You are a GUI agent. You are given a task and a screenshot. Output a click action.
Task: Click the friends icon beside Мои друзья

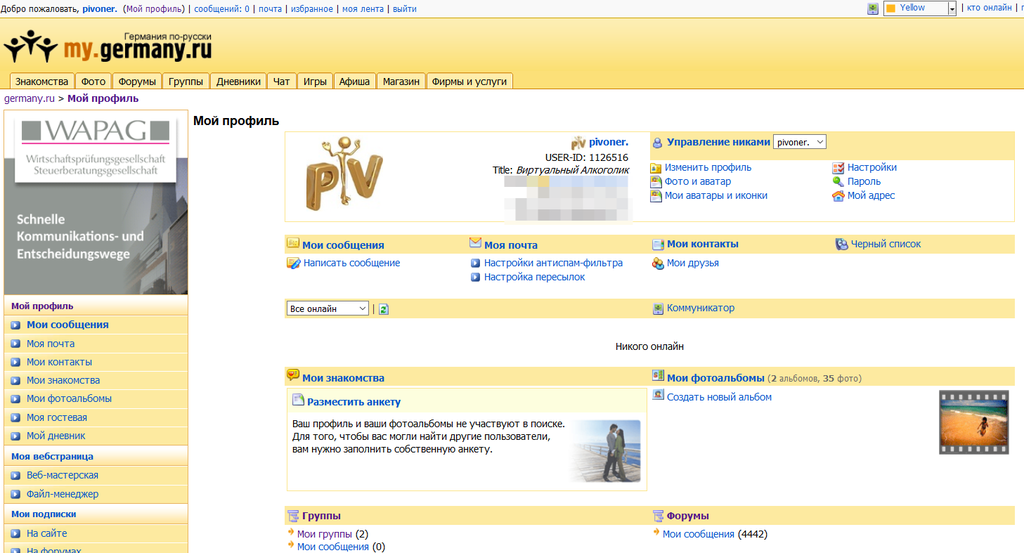(x=658, y=263)
